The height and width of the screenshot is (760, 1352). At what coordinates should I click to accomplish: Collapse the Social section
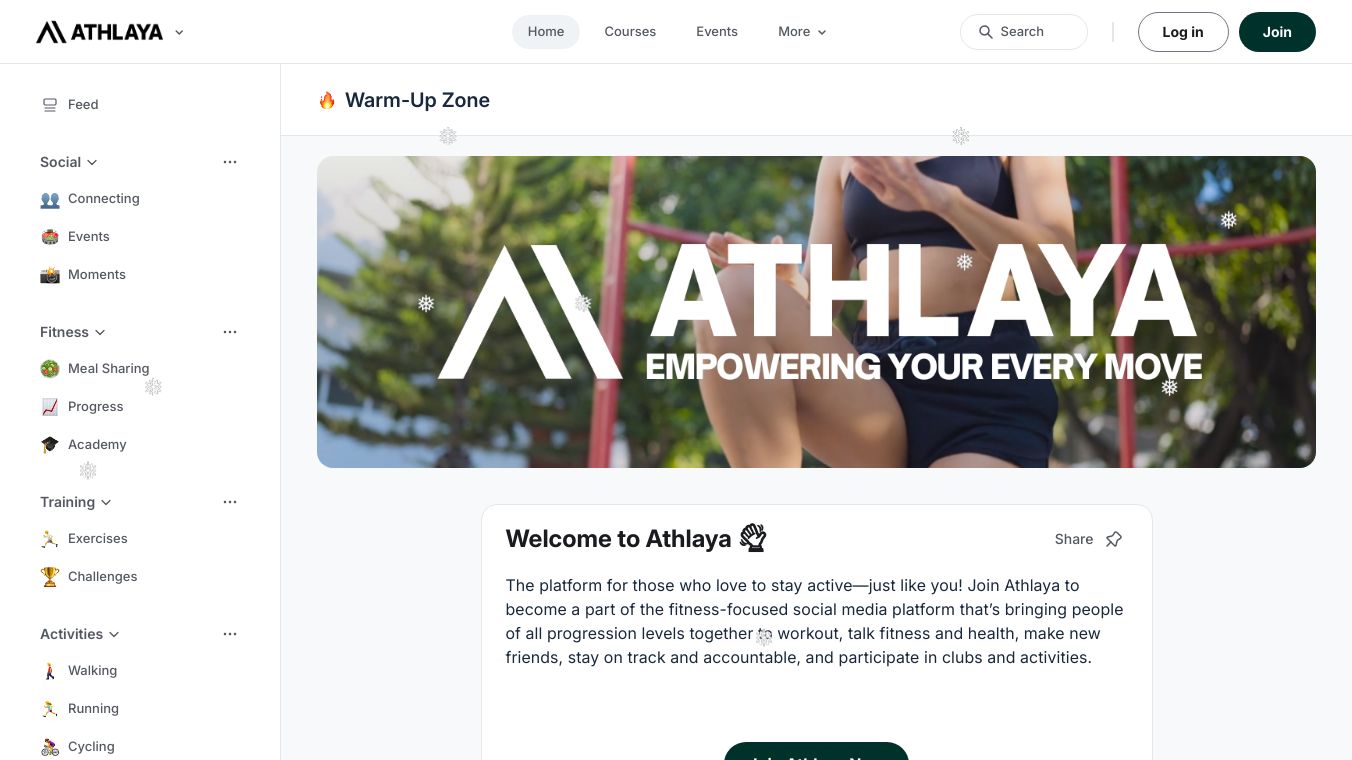tap(92, 162)
